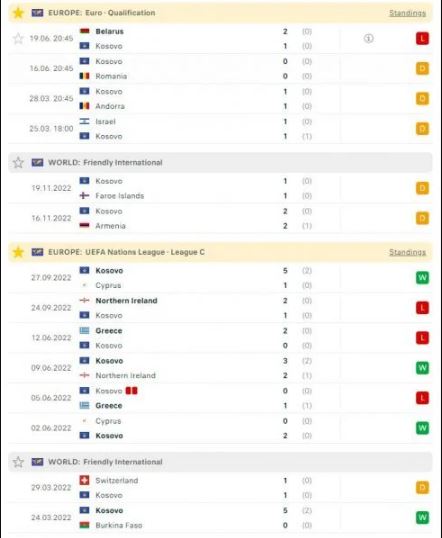Favorite the first Friendly International league
This screenshot has height=538, width=442.
point(18,162)
